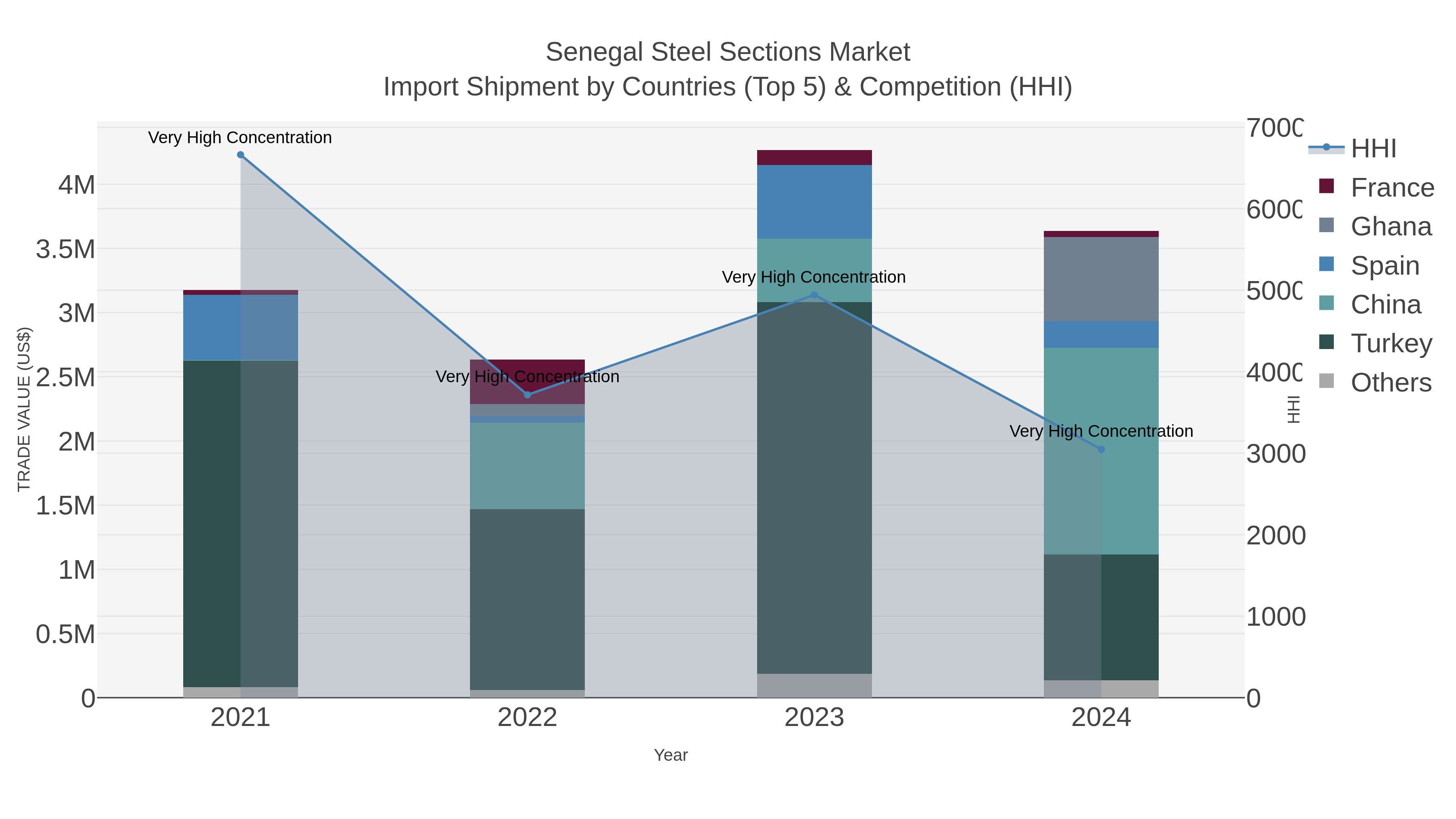This screenshot has width=1456, height=819.
Task: Click the 4M left axis tick label
Action: 77,185
